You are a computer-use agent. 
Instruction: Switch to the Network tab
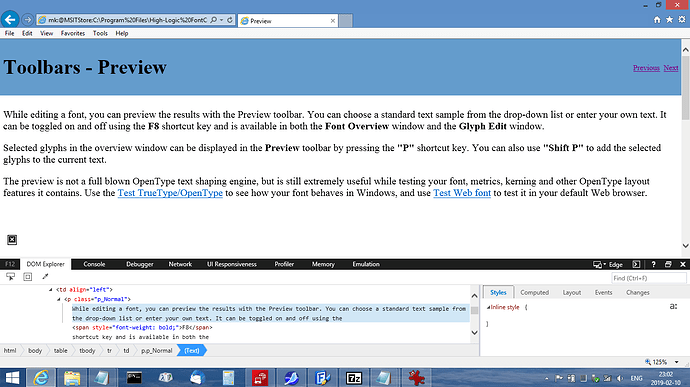(180, 264)
